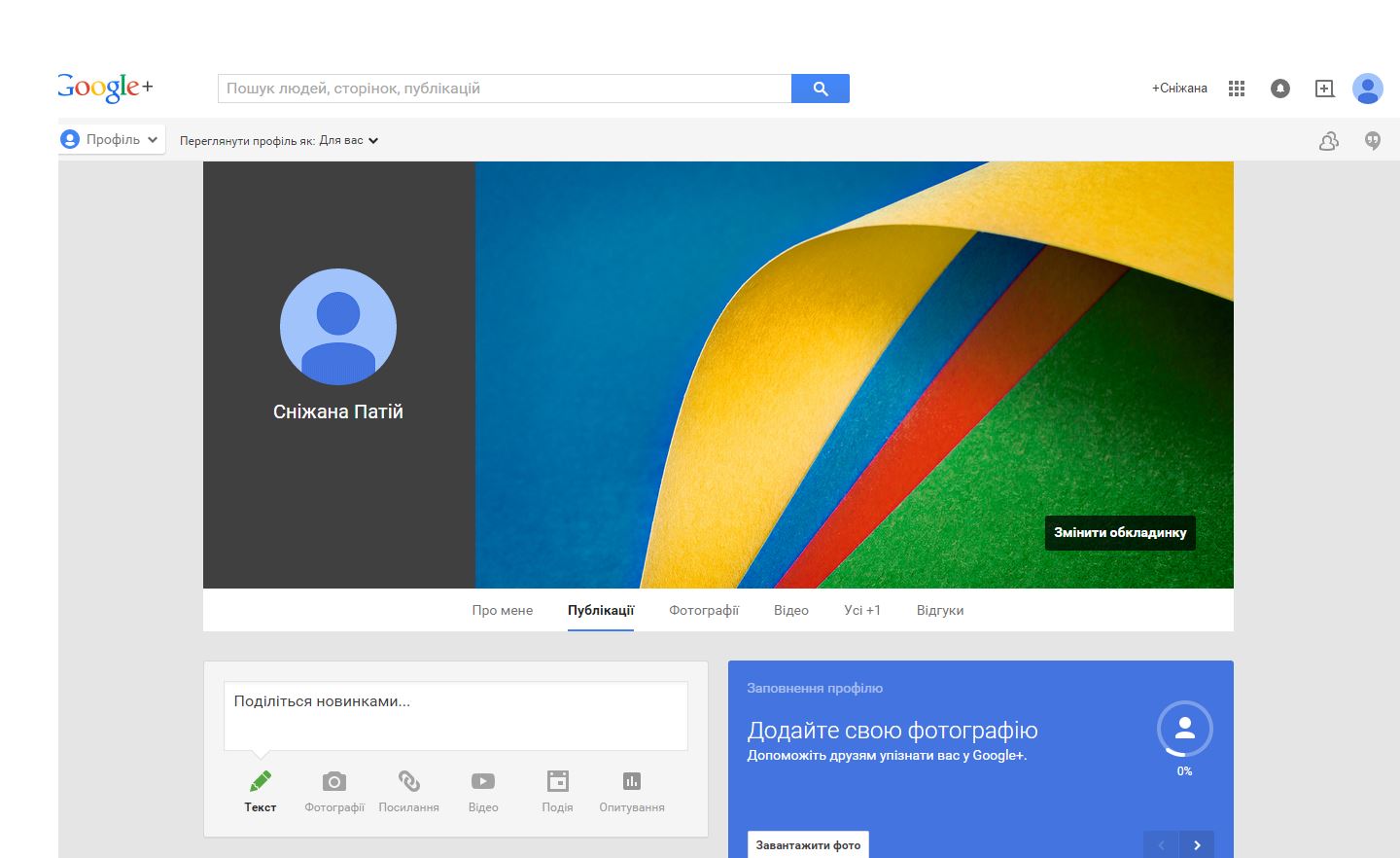Expand the Профіль navigation dropdown

point(111,139)
